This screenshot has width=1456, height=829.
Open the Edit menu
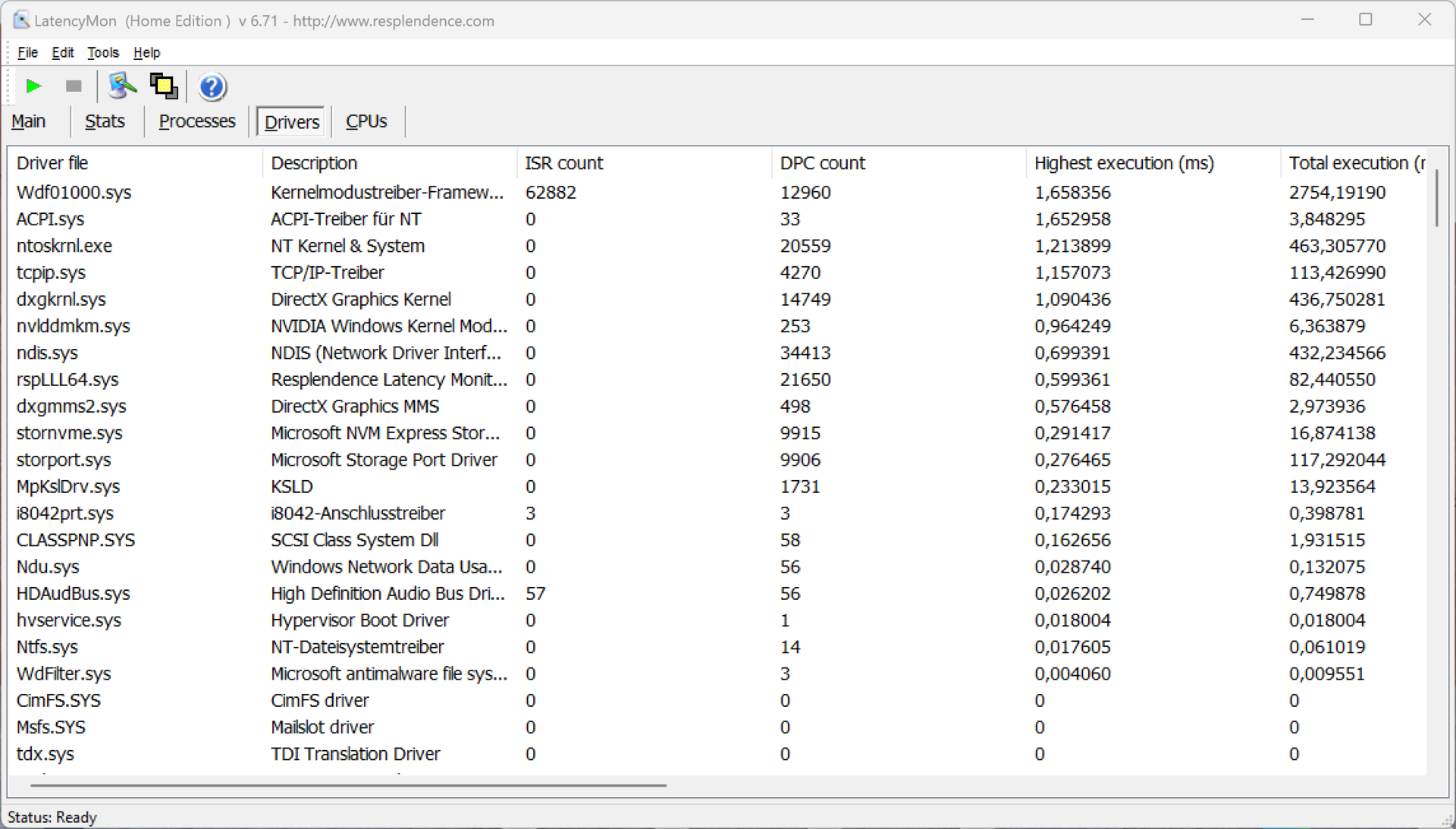(62, 52)
